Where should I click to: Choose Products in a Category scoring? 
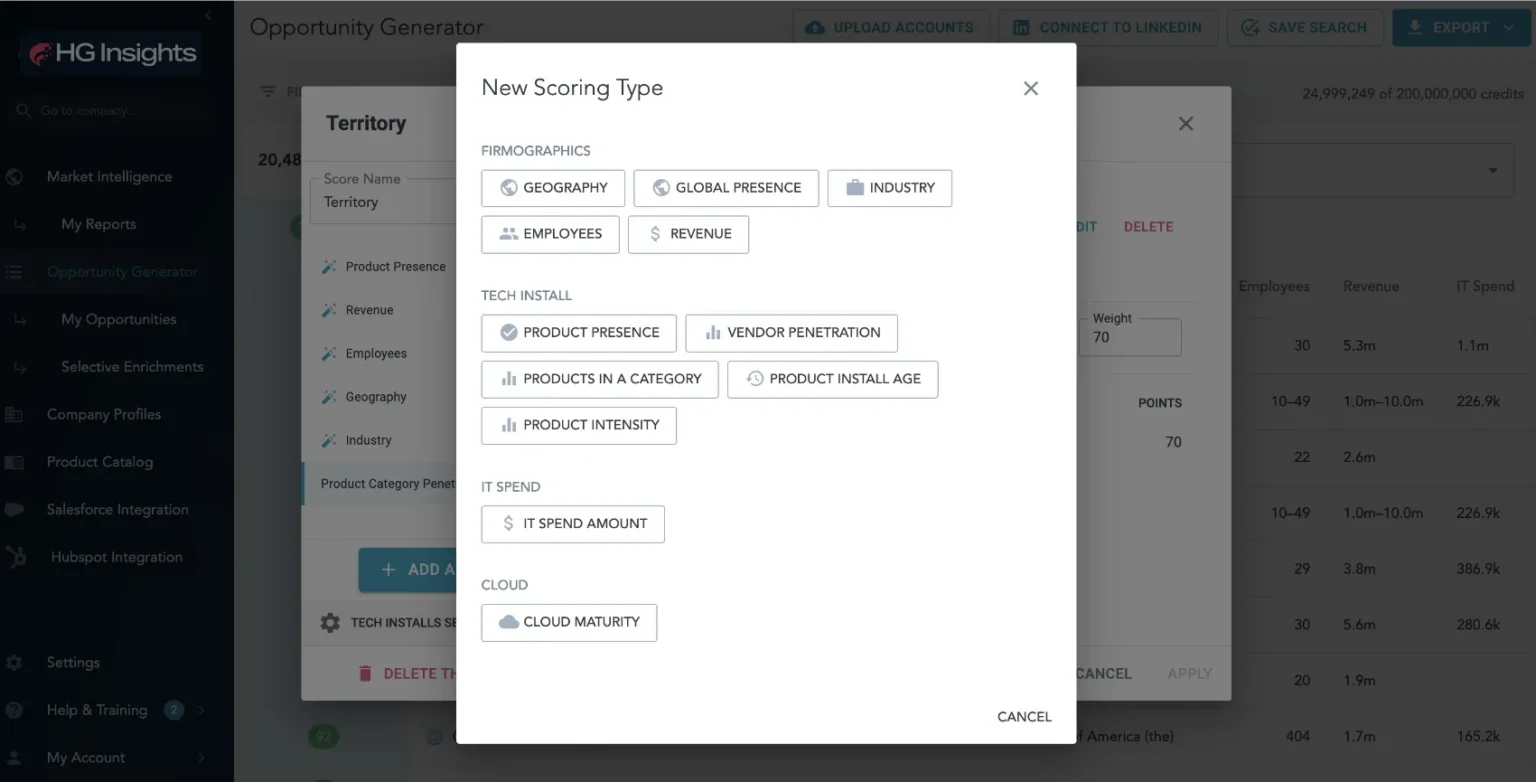tap(600, 379)
